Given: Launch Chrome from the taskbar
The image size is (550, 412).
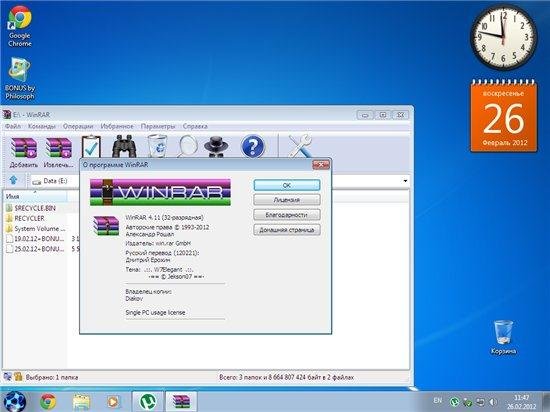Looking at the screenshot, I should coord(48,402).
